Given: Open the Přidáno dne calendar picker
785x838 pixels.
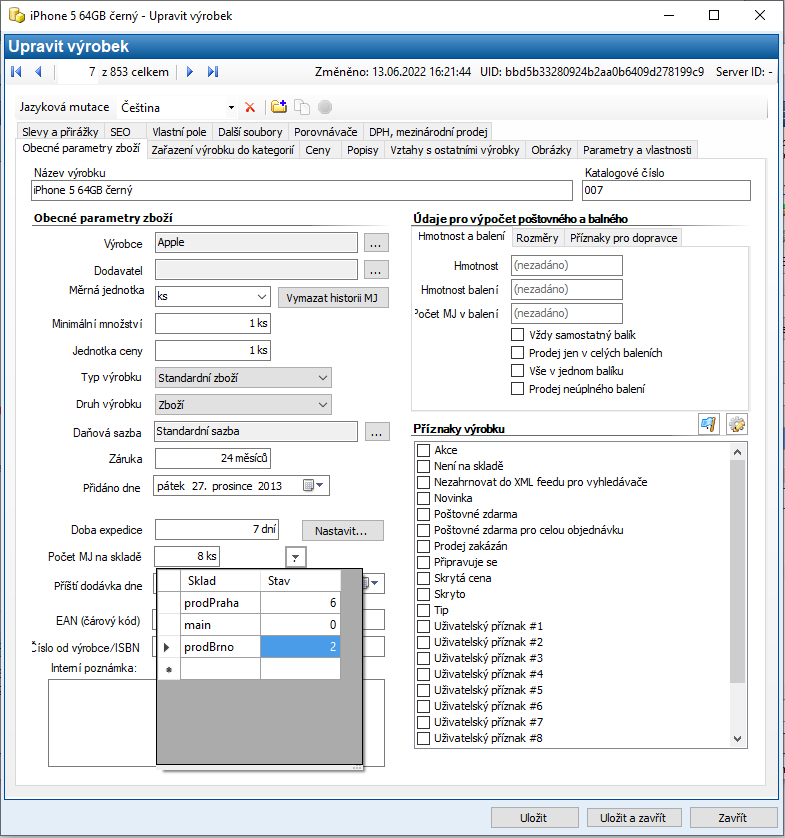Looking at the screenshot, I should [310, 486].
